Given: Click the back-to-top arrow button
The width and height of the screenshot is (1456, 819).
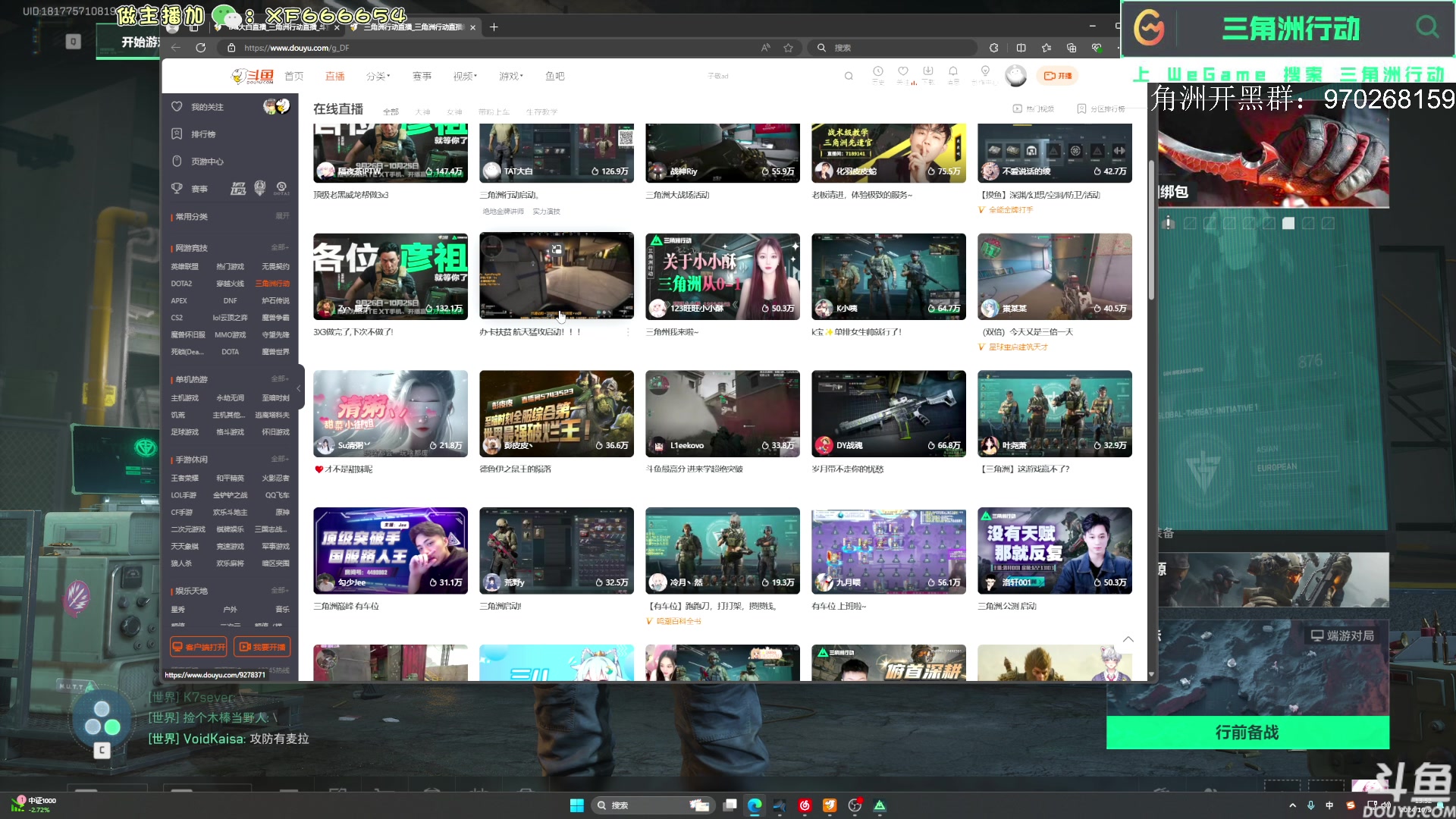Looking at the screenshot, I should 1128,639.
